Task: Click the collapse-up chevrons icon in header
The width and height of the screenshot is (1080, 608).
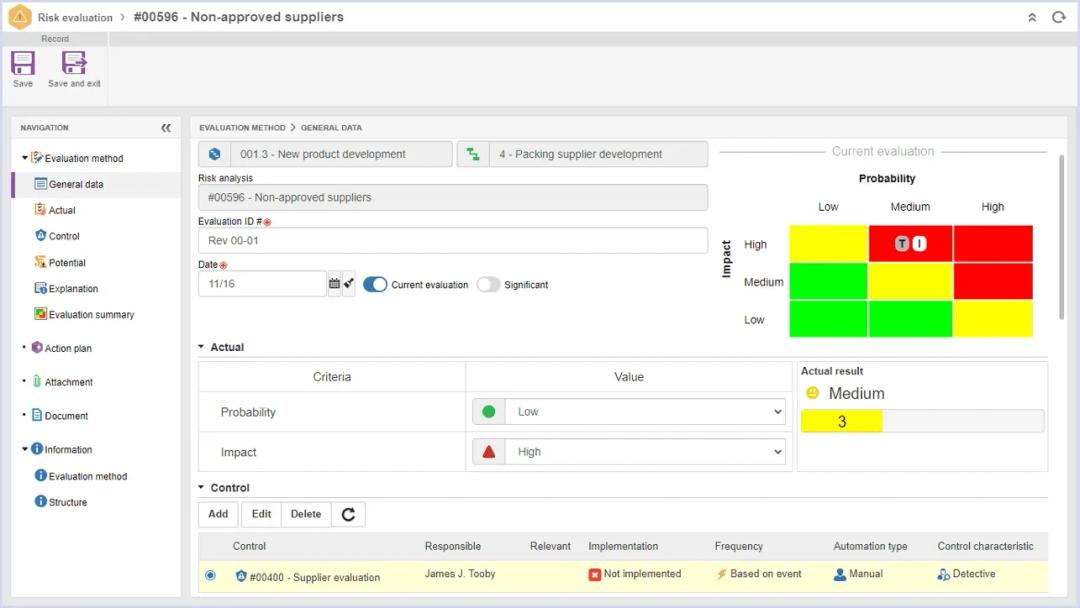Action: [1032, 17]
